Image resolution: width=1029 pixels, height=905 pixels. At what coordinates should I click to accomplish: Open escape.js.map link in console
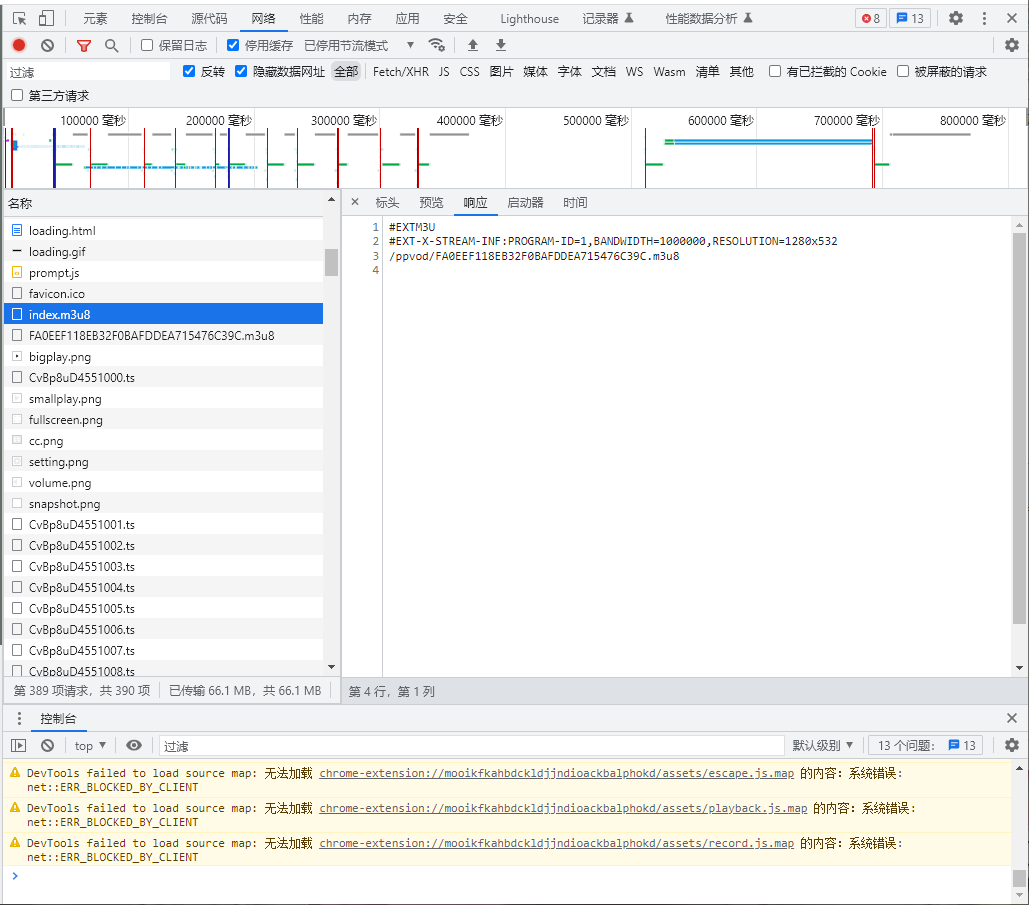pyautogui.click(x=556, y=773)
